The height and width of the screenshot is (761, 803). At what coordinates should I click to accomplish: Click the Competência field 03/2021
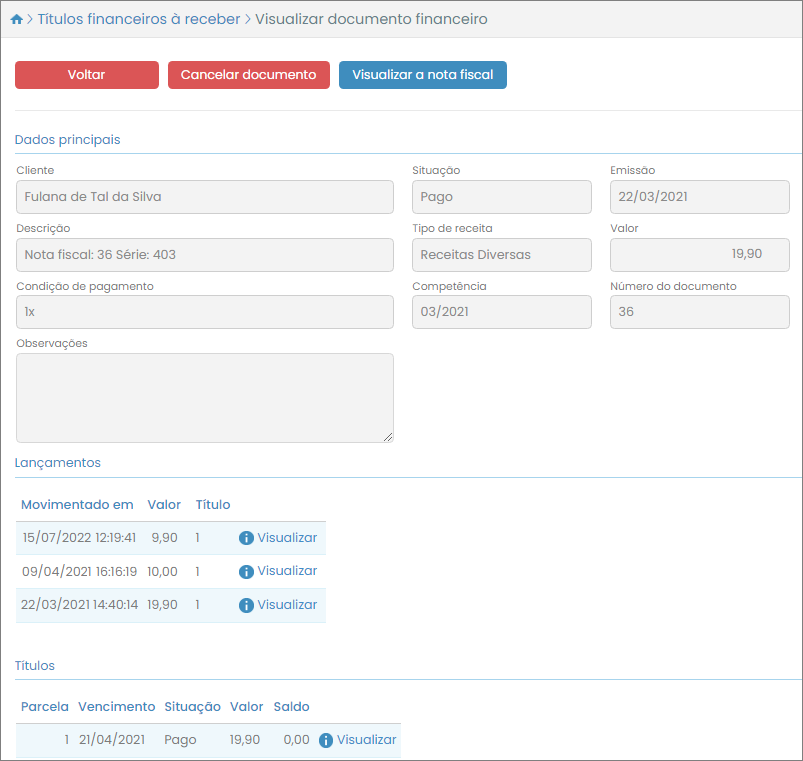(x=501, y=312)
